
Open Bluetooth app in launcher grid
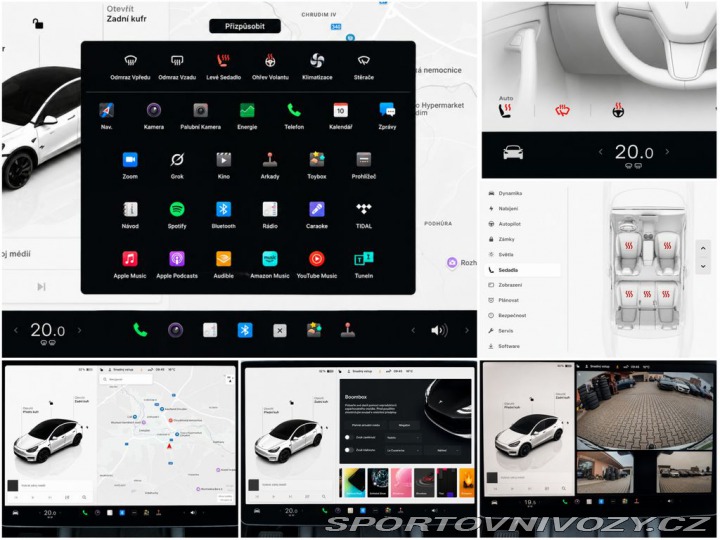click(224, 209)
